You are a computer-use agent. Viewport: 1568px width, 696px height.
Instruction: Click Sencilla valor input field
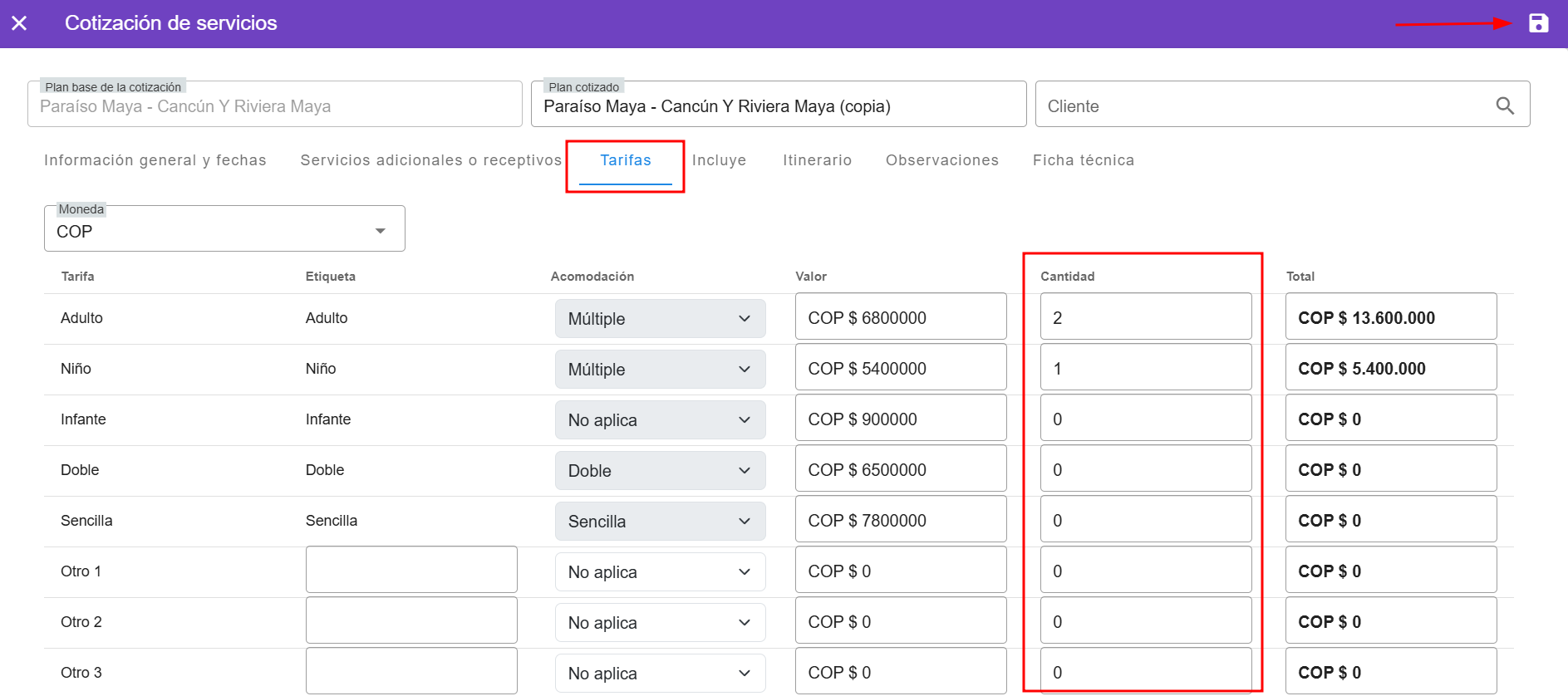click(900, 521)
